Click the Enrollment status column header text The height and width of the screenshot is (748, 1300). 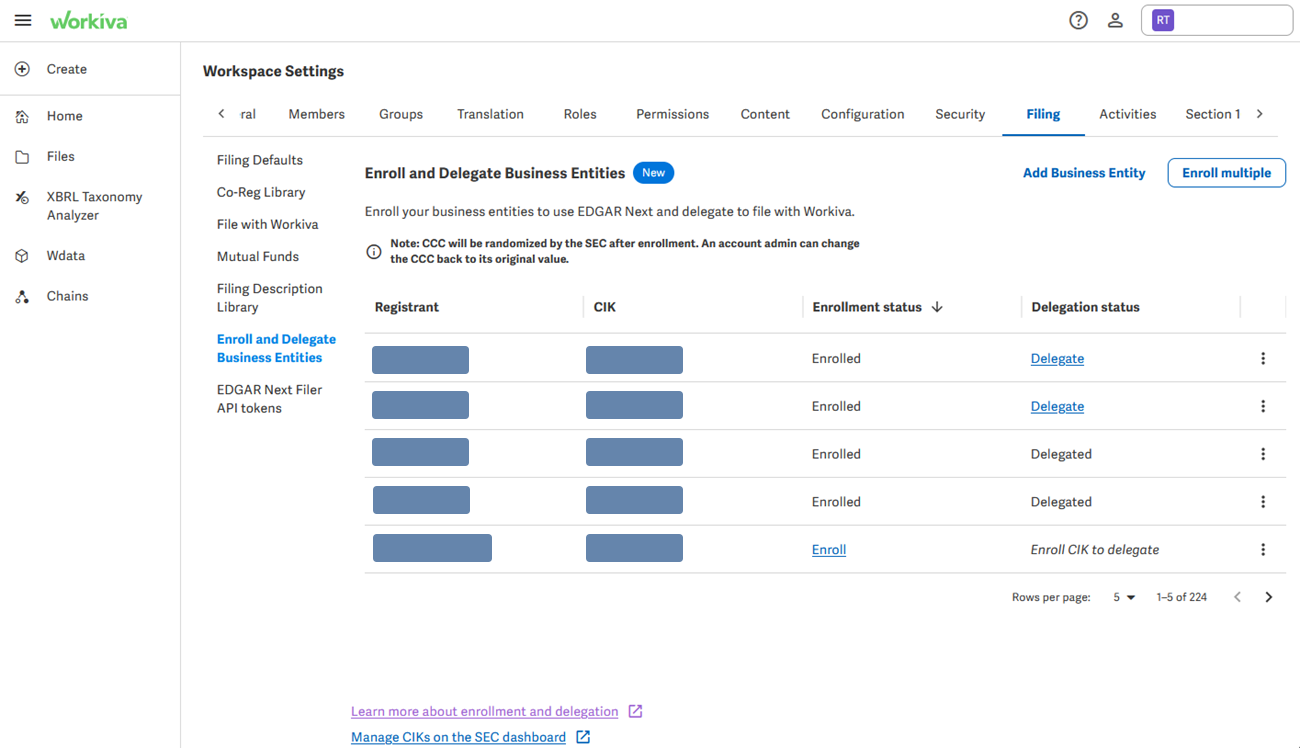pyautogui.click(x=867, y=307)
